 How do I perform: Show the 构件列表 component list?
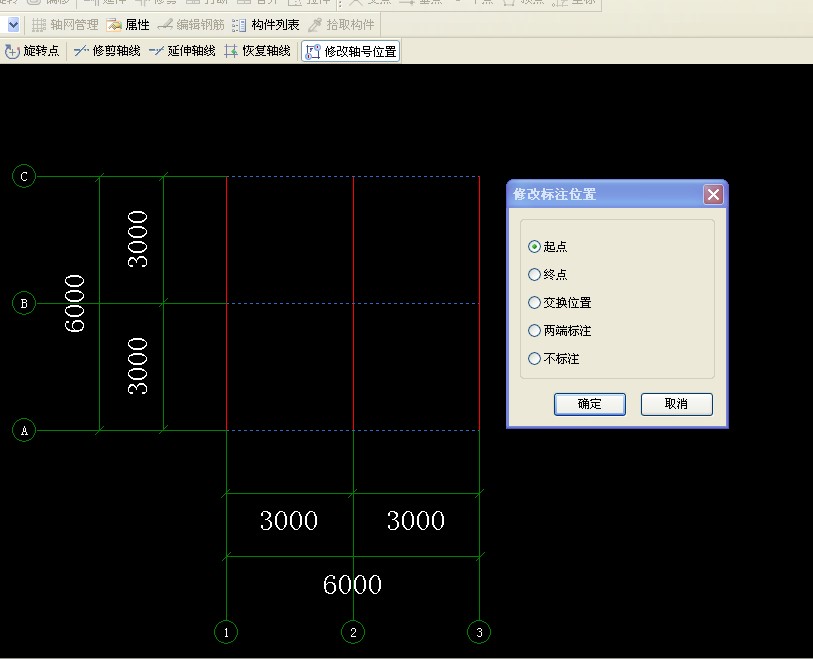point(266,24)
